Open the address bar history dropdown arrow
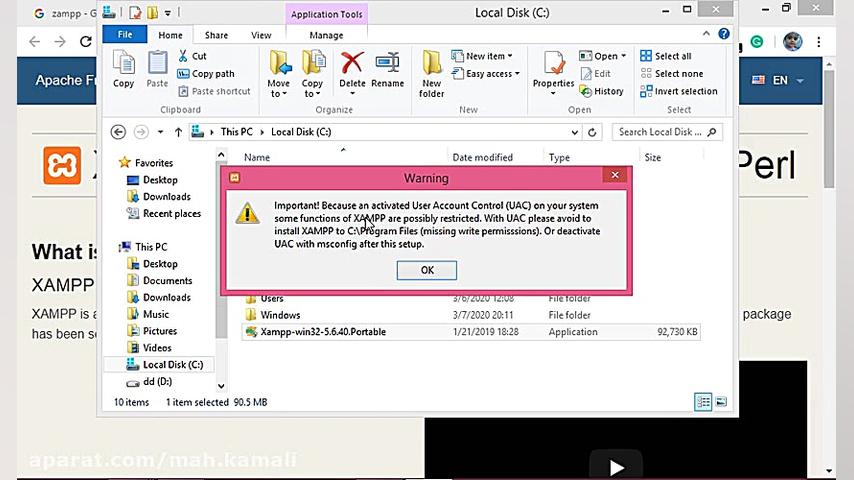 [x=575, y=132]
